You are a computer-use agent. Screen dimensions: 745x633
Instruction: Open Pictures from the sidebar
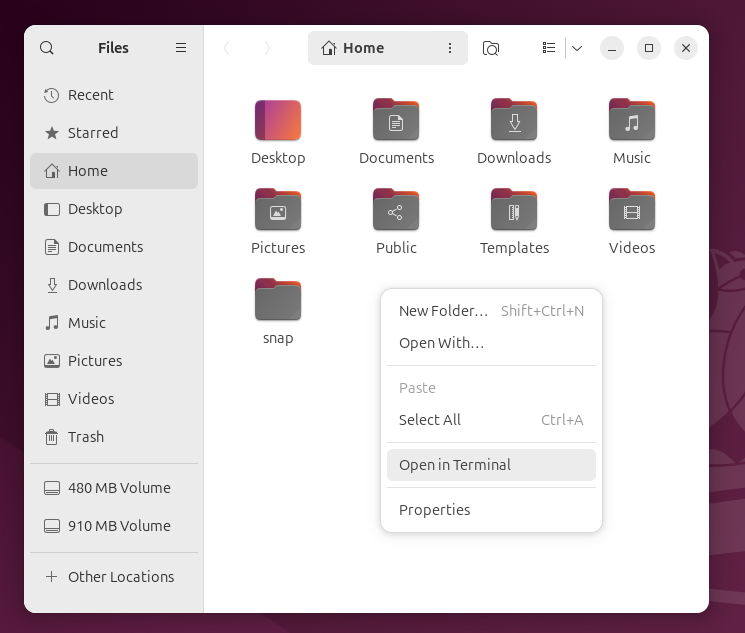click(114, 361)
